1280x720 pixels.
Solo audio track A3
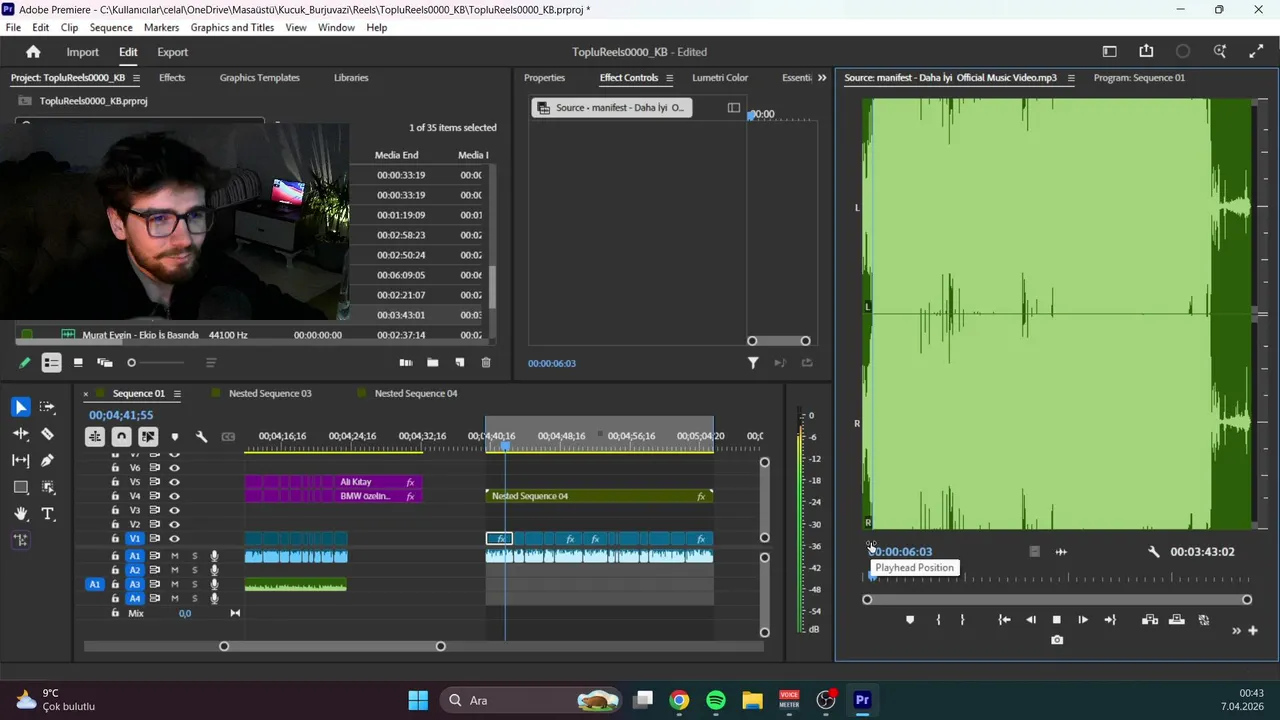point(195,584)
